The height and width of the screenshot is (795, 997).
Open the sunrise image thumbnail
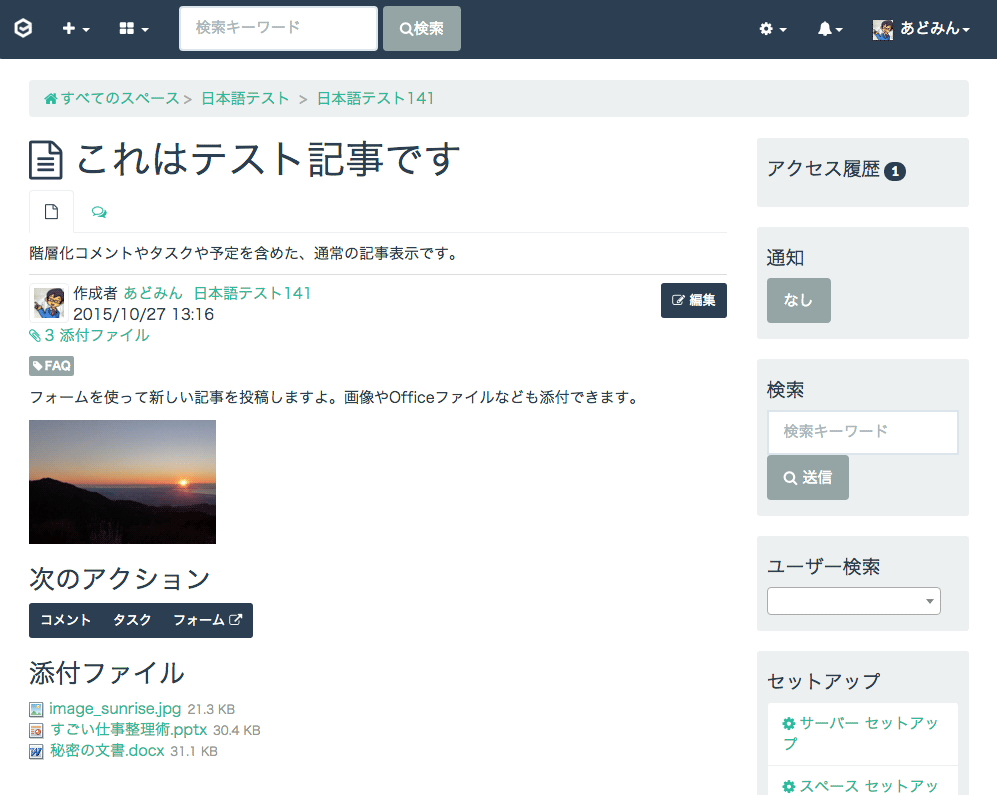tap(122, 481)
